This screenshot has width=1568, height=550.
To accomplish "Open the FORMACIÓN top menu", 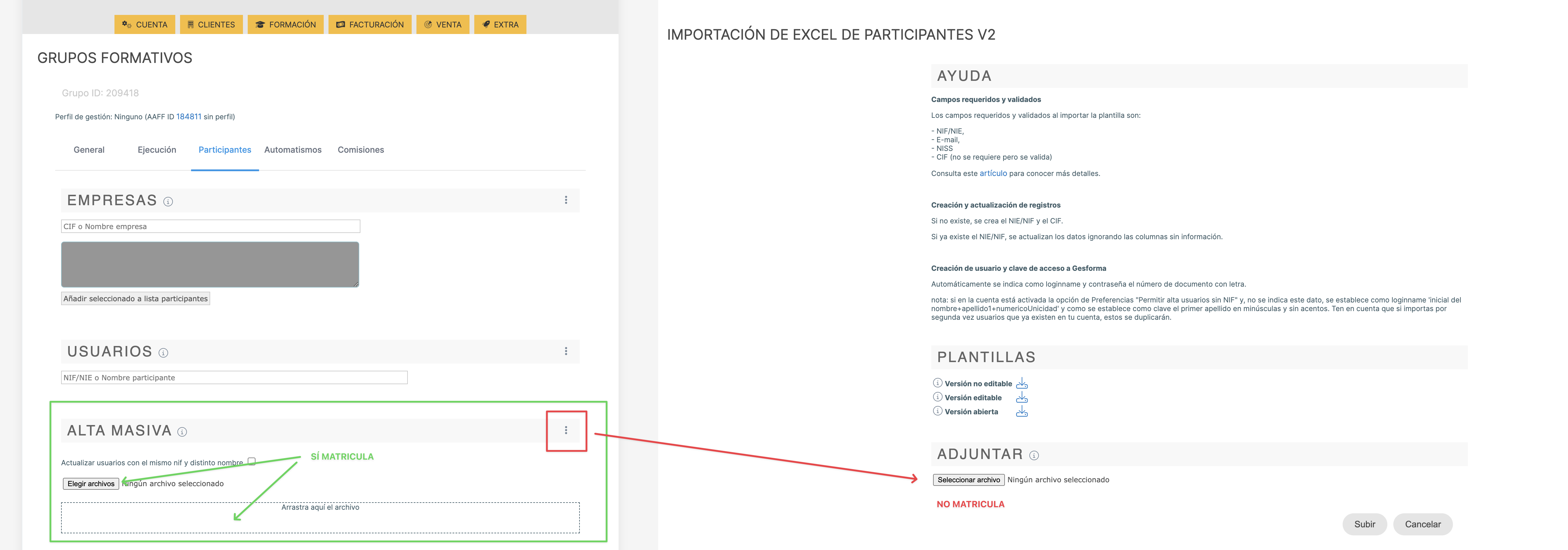I will pyautogui.click(x=286, y=24).
